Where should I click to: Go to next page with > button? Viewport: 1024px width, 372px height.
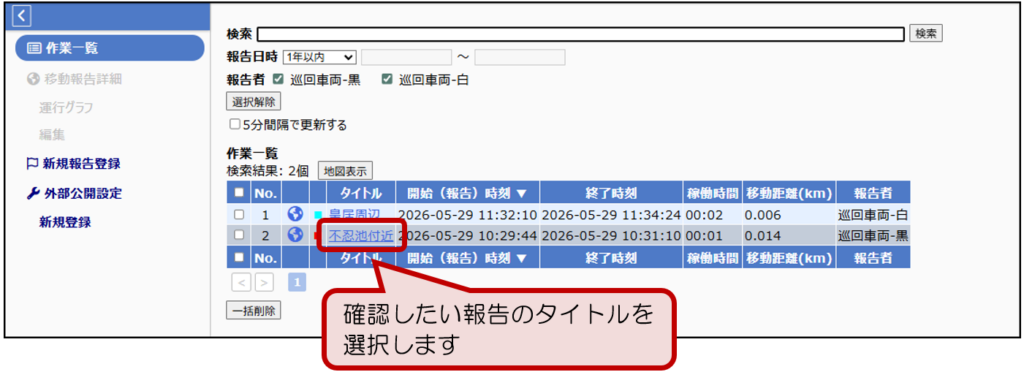(x=264, y=283)
